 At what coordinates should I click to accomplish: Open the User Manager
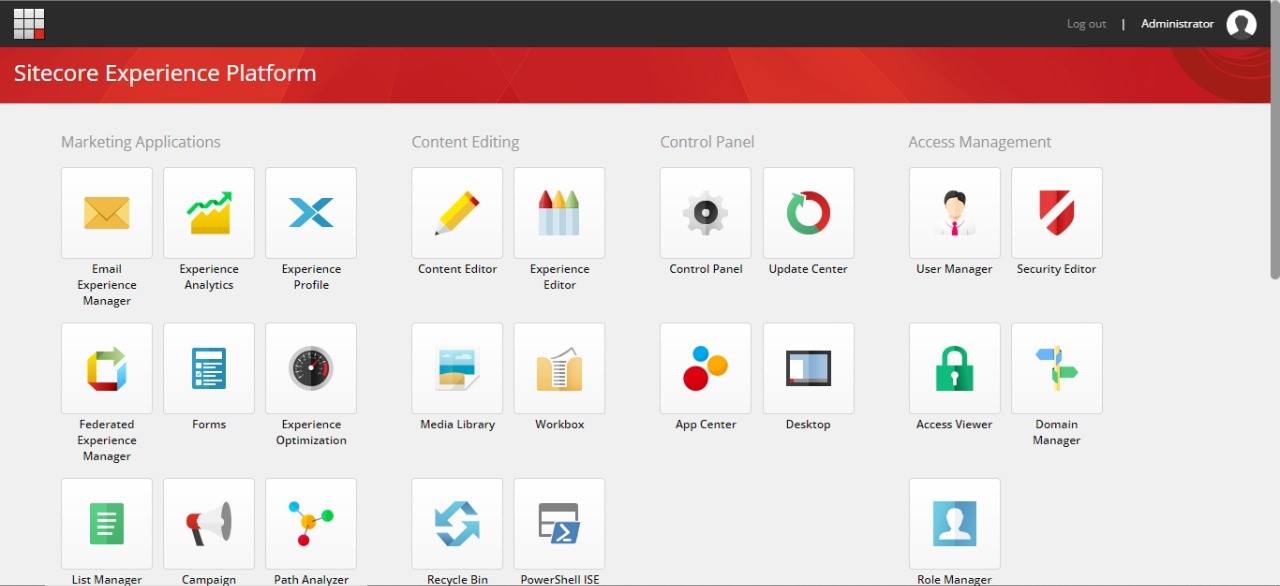955,213
